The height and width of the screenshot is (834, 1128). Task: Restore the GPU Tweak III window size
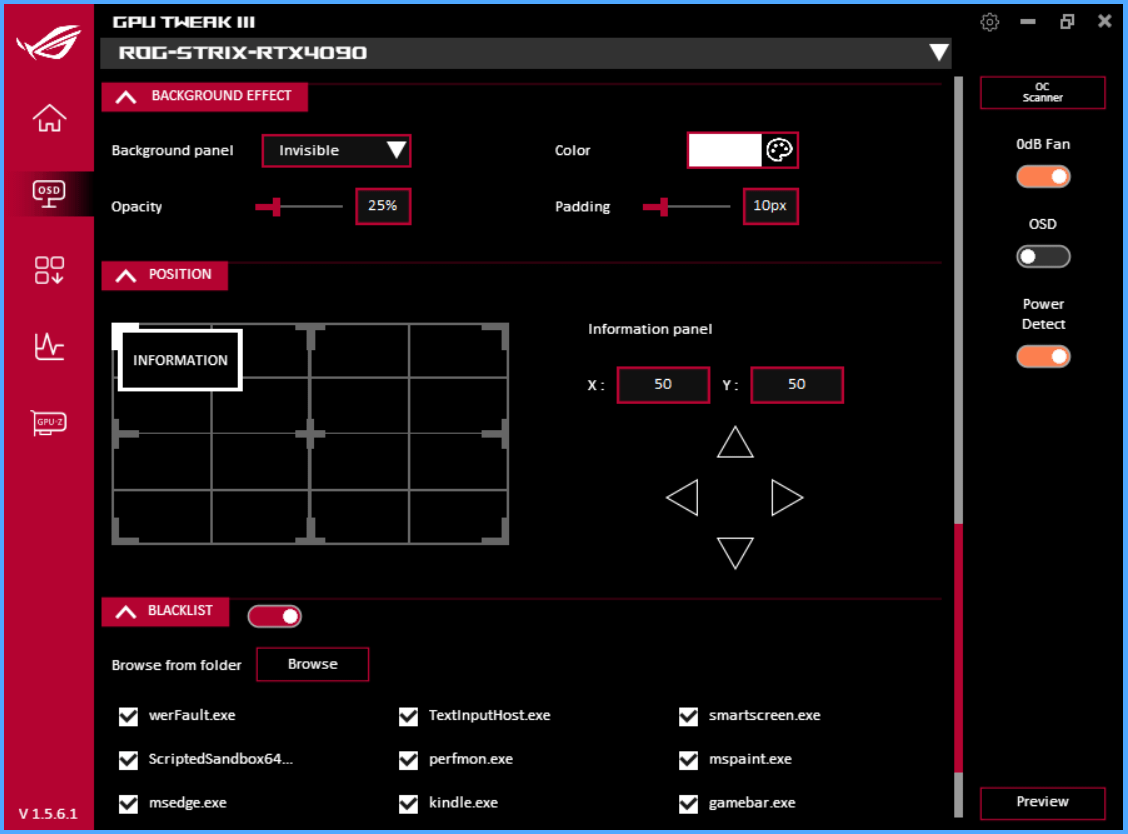[1067, 22]
